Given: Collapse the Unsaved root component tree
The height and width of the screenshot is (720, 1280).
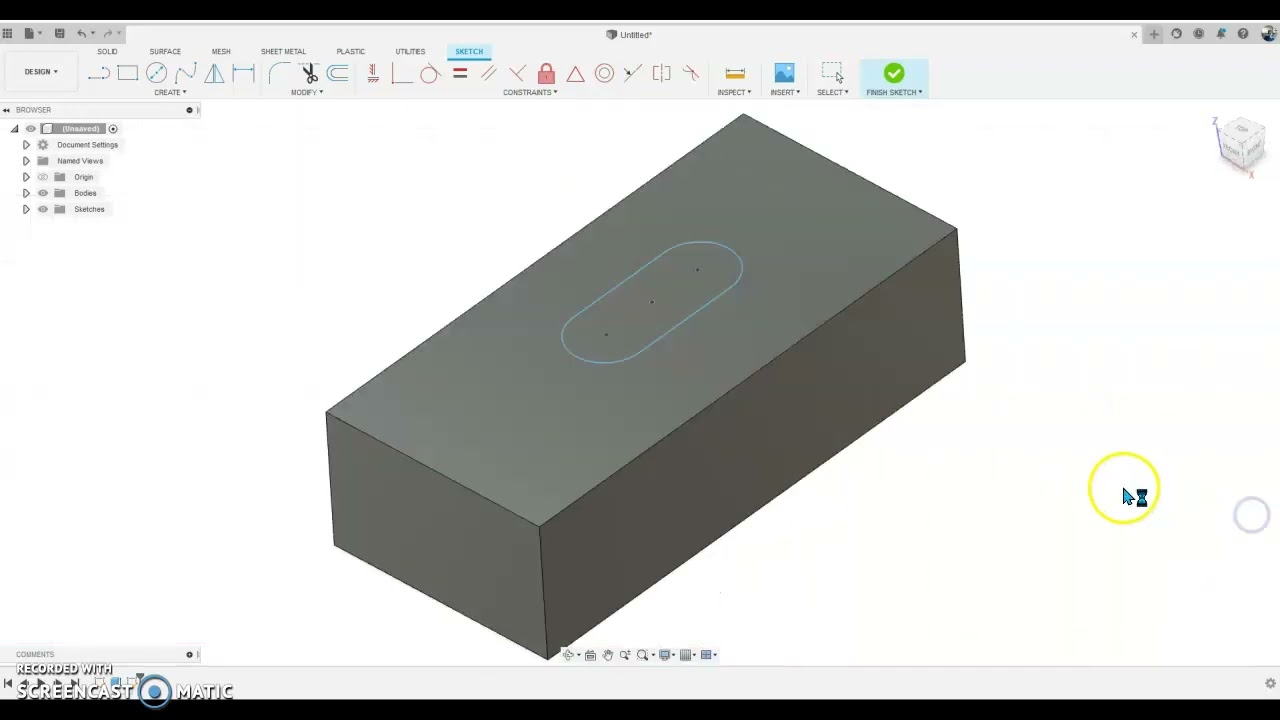Looking at the screenshot, I should [14, 129].
